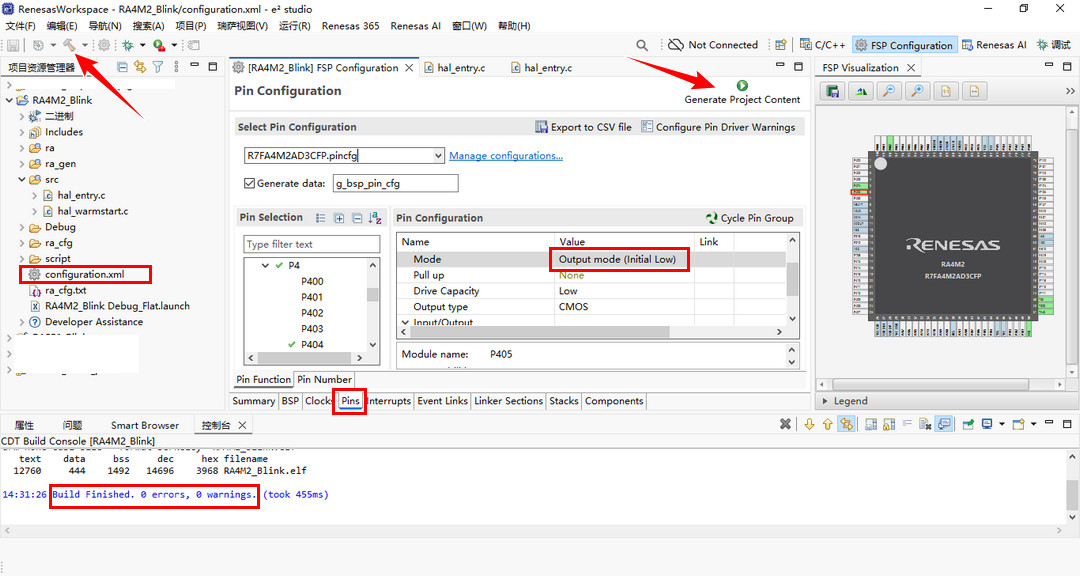This screenshot has width=1080, height=576.
Task: Click the Manage configurations link
Action: click(x=506, y=156)
